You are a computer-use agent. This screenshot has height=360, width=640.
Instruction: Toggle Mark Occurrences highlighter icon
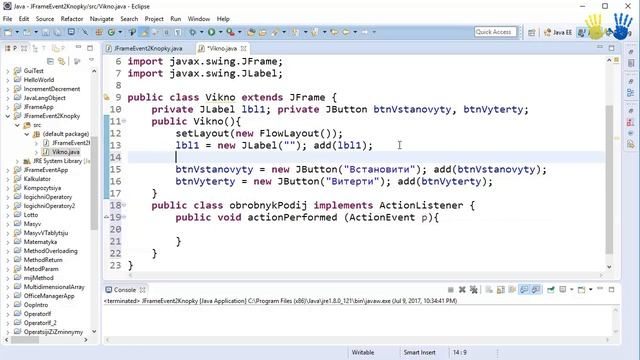coord(144,32)
